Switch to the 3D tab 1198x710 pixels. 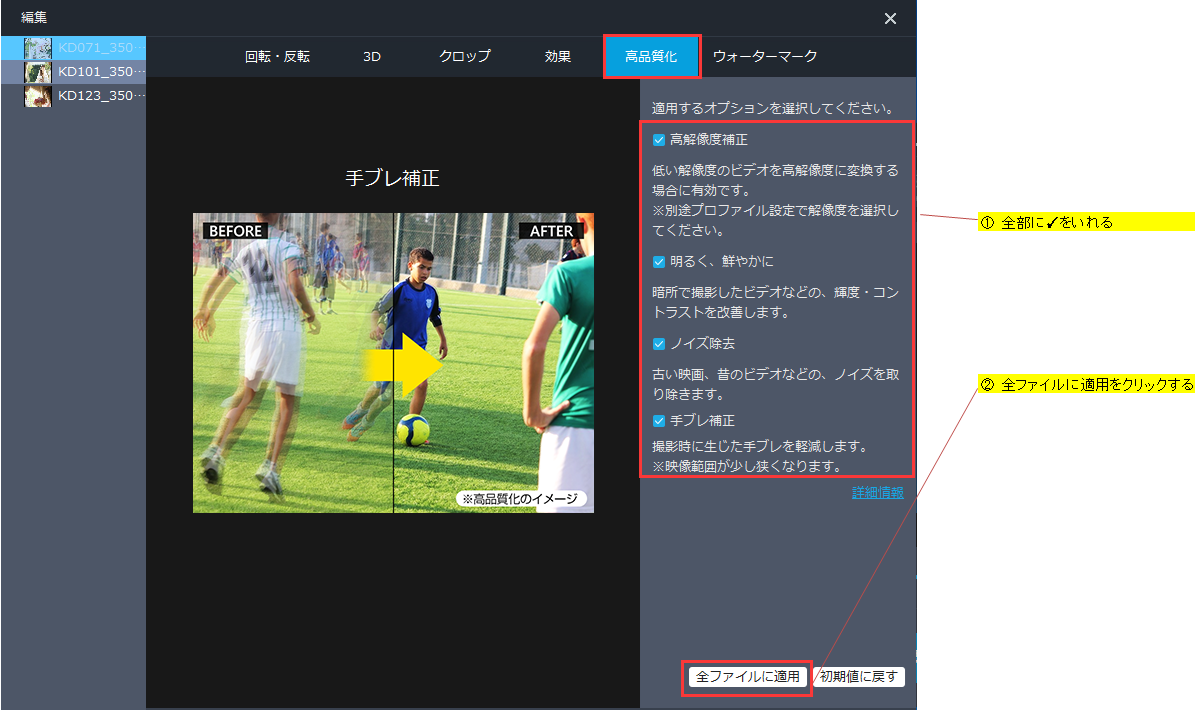[371, 57]
